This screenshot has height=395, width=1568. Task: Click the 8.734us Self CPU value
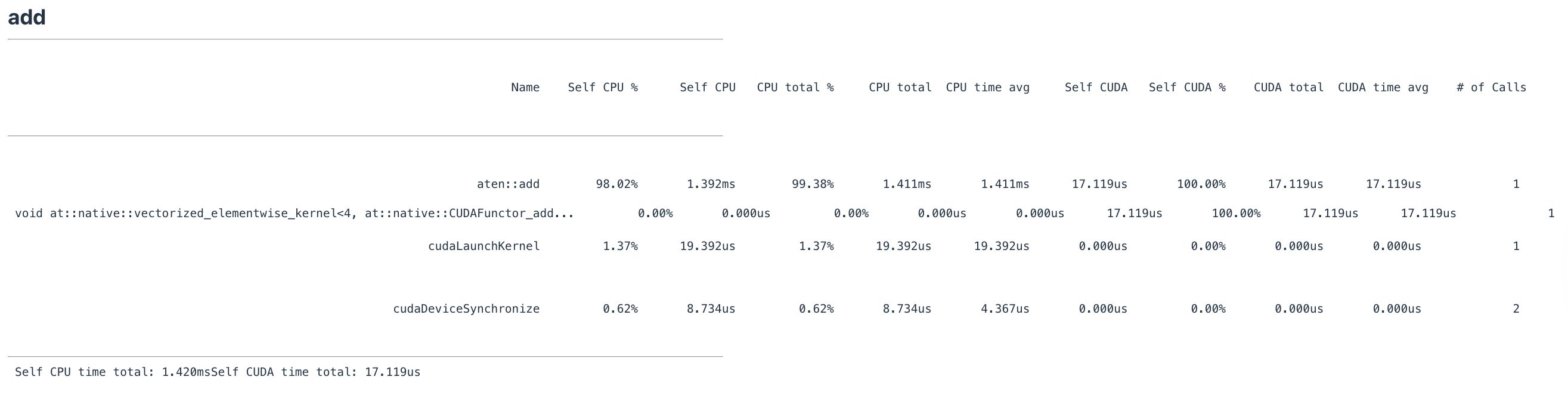710,309
